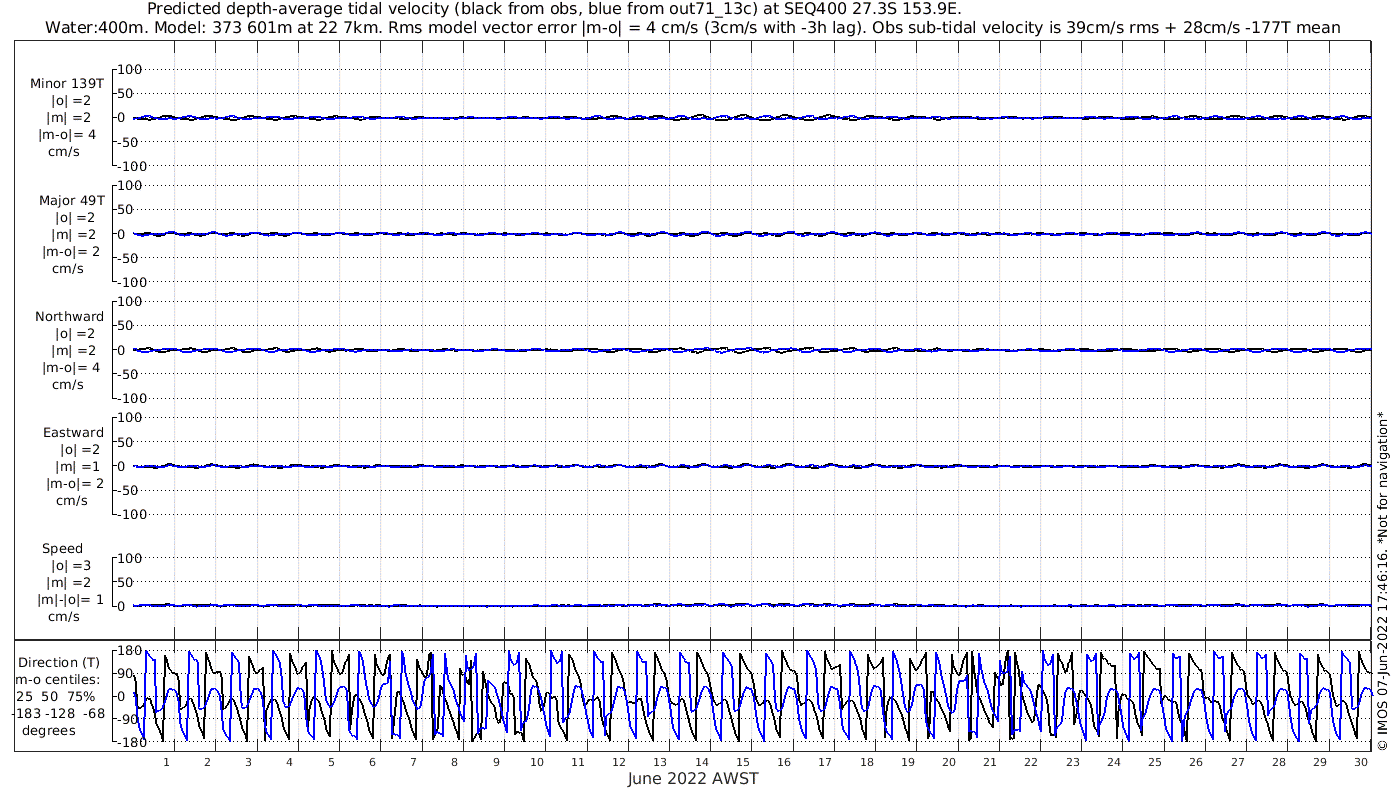1400x800 pixels.
Task: Click the IMOS copyright 'Not for navigation' vertical text
Action: point(1382,580)
